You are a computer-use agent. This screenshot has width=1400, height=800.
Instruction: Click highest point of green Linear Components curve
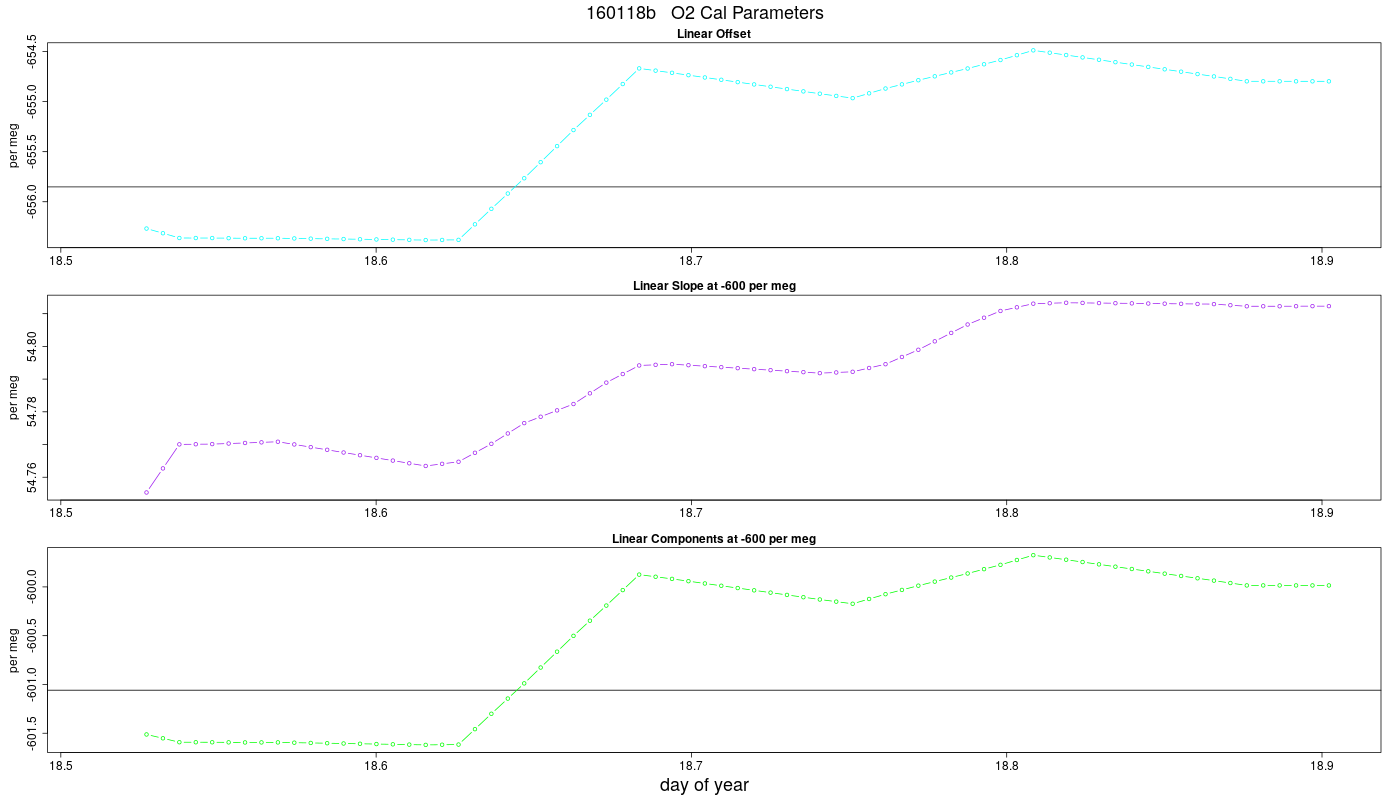tap(1033, 555)
